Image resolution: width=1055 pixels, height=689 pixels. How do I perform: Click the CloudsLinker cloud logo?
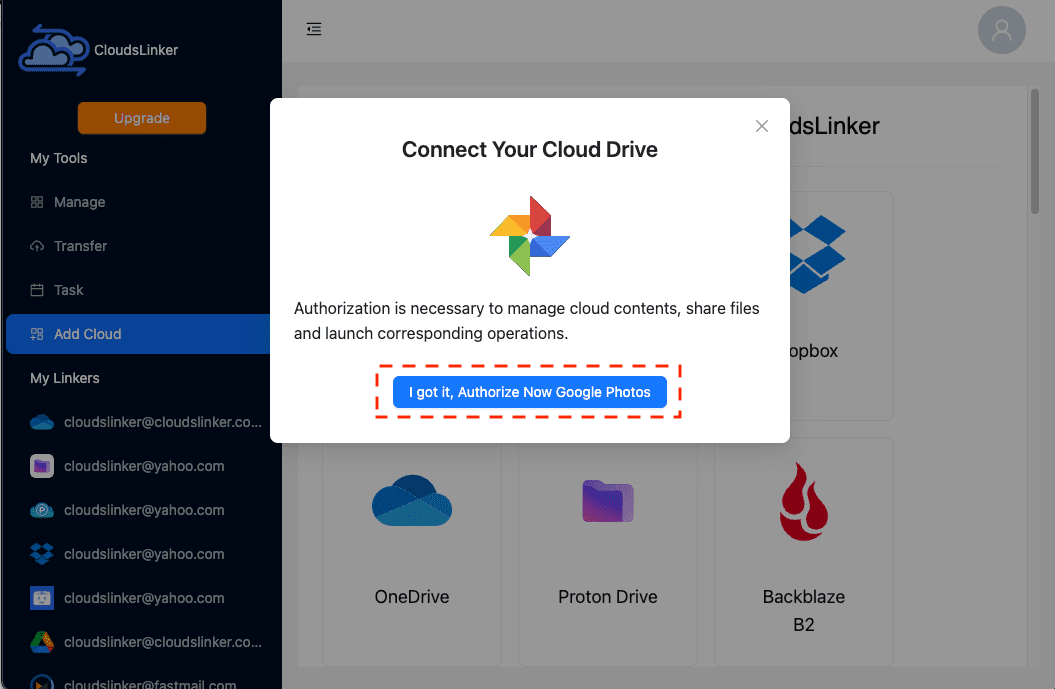[x=54, y=50]
